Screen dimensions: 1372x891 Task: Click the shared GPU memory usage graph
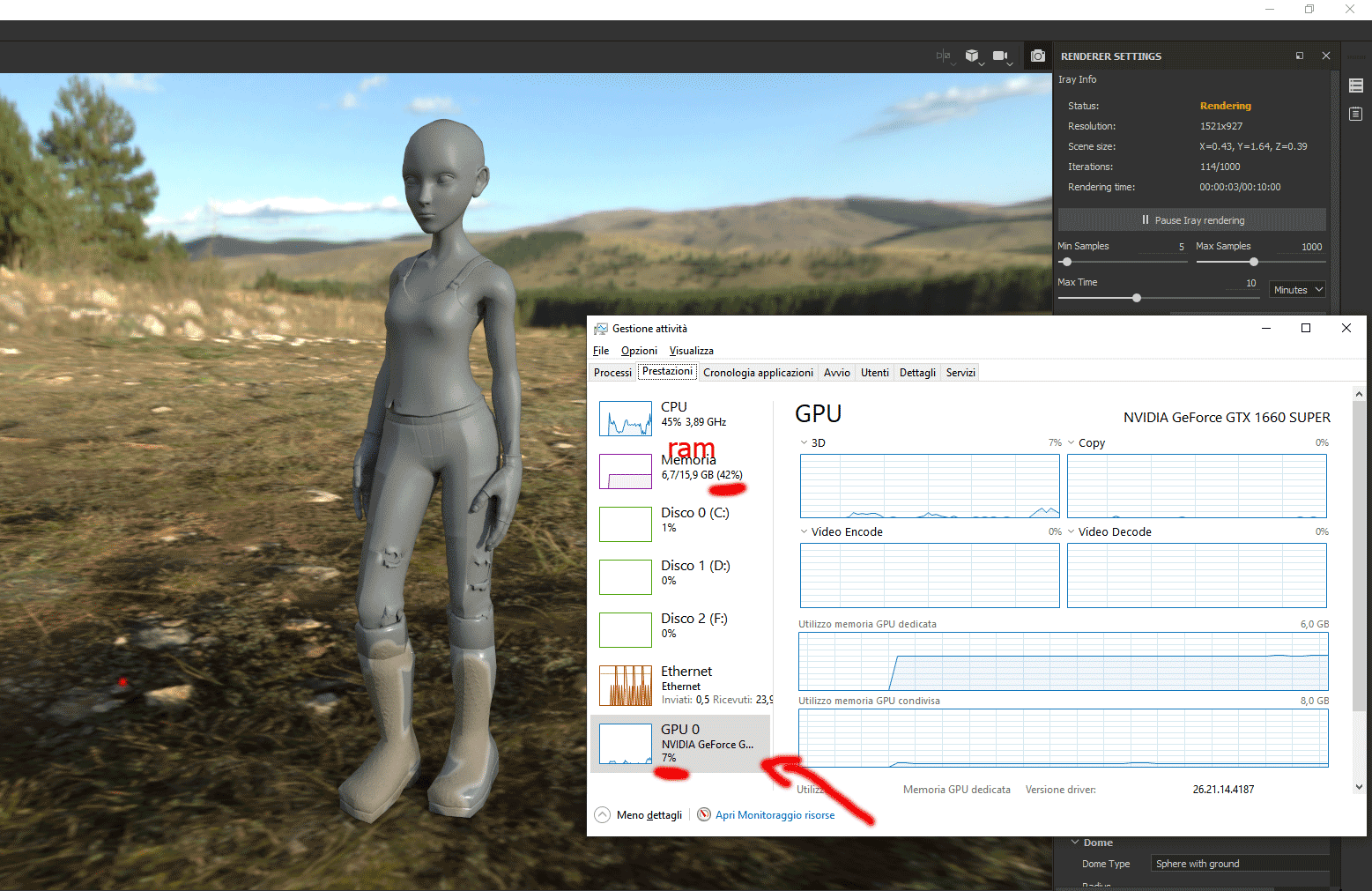coord(1064,738)
